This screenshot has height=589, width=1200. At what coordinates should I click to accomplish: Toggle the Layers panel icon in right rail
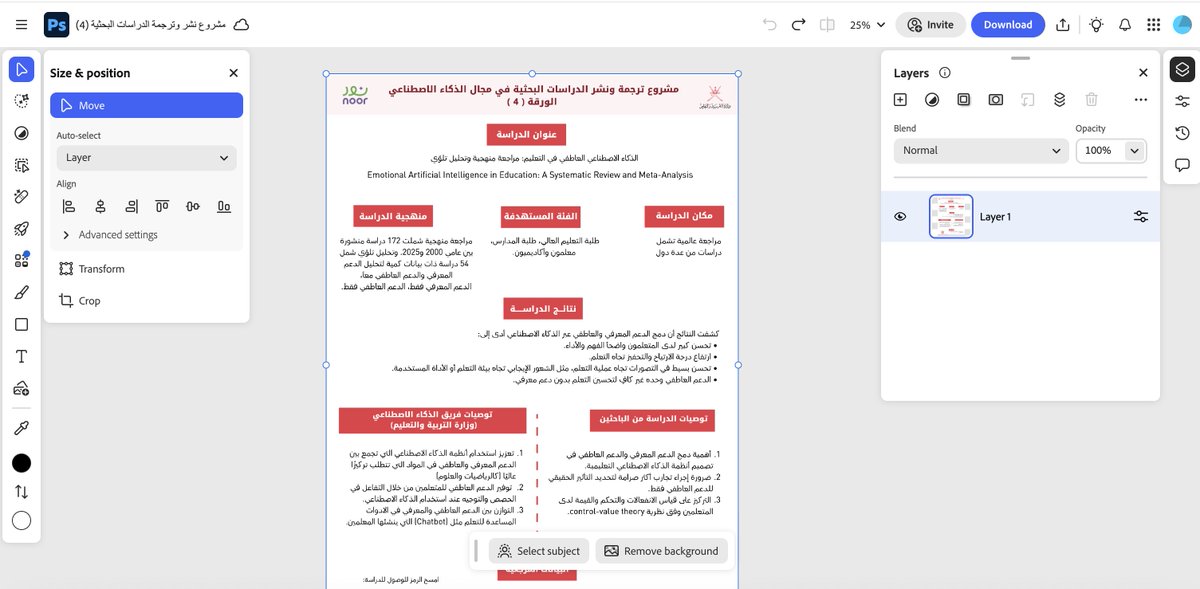[1182, 69]
